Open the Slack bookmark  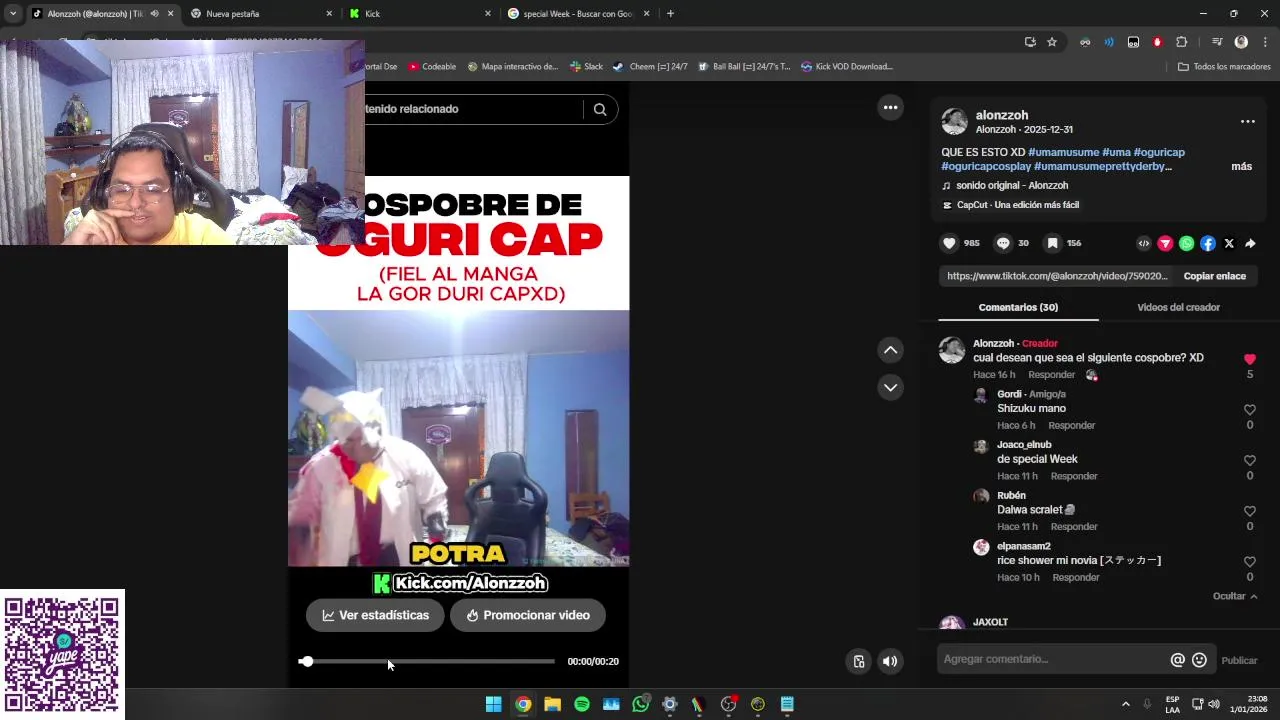point(586,67)
